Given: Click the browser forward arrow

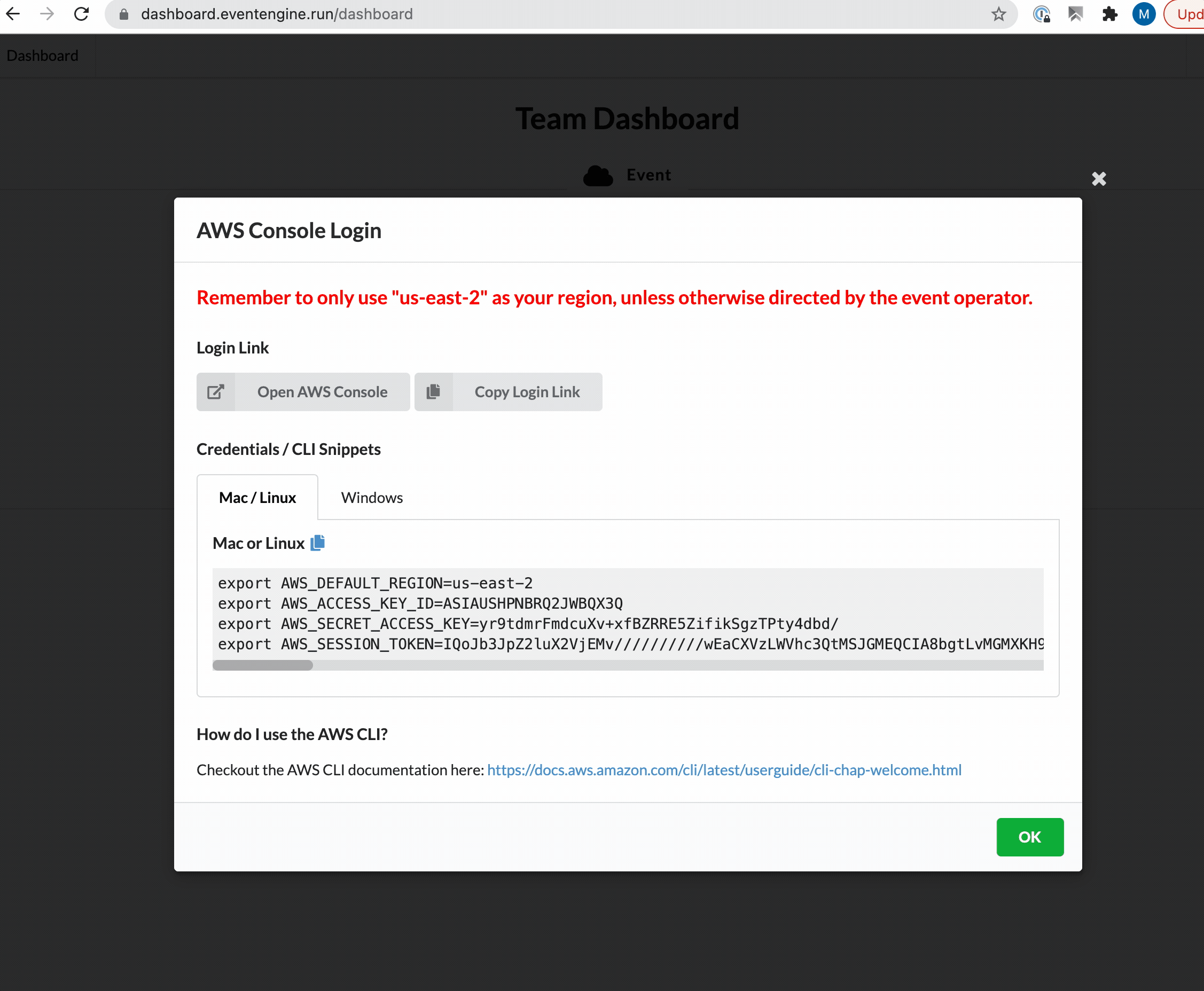Looking at the screenshot, I should 48,14.
